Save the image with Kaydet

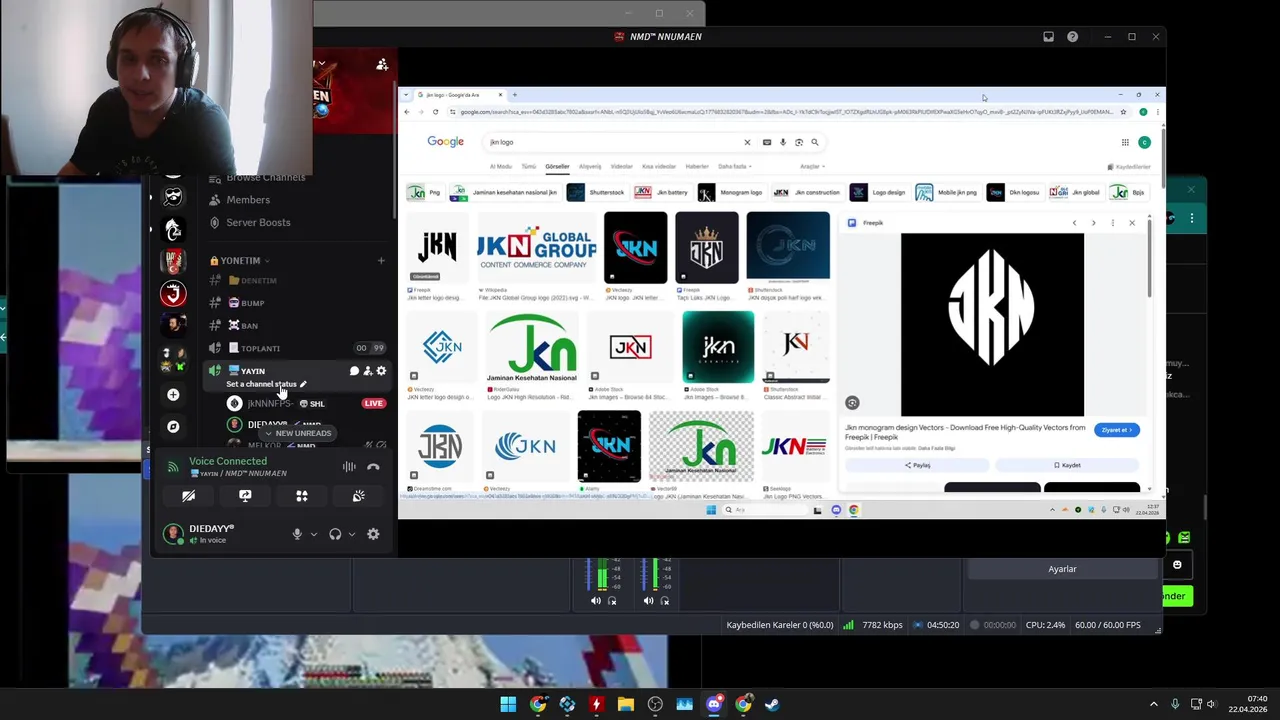click(x=1067, y=465)
